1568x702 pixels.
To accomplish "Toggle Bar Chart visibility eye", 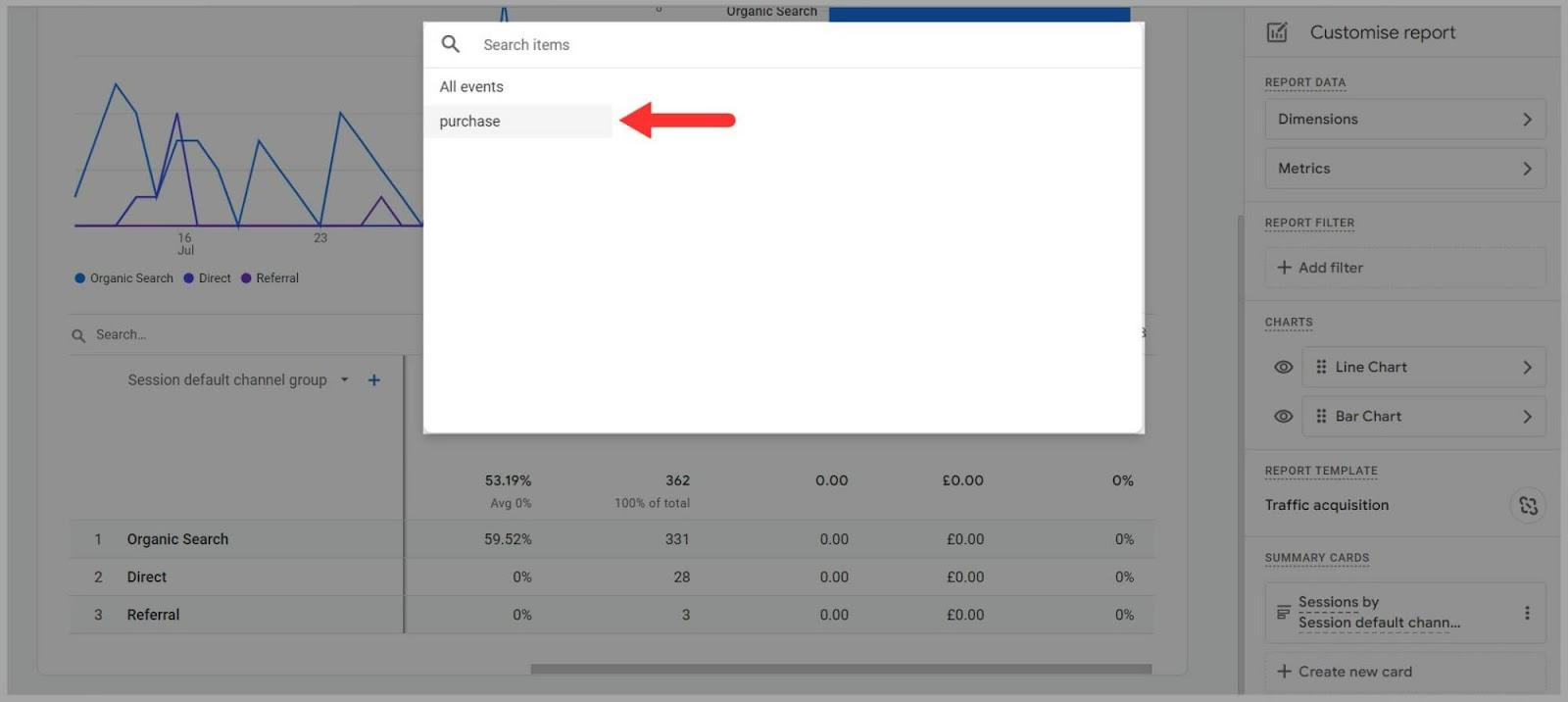I will click(1283, 417).
